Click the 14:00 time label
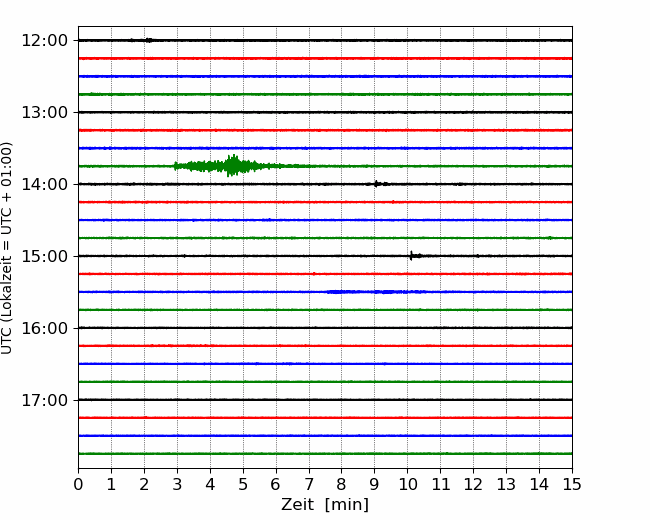The image size is (650, 520). (44, 184)
